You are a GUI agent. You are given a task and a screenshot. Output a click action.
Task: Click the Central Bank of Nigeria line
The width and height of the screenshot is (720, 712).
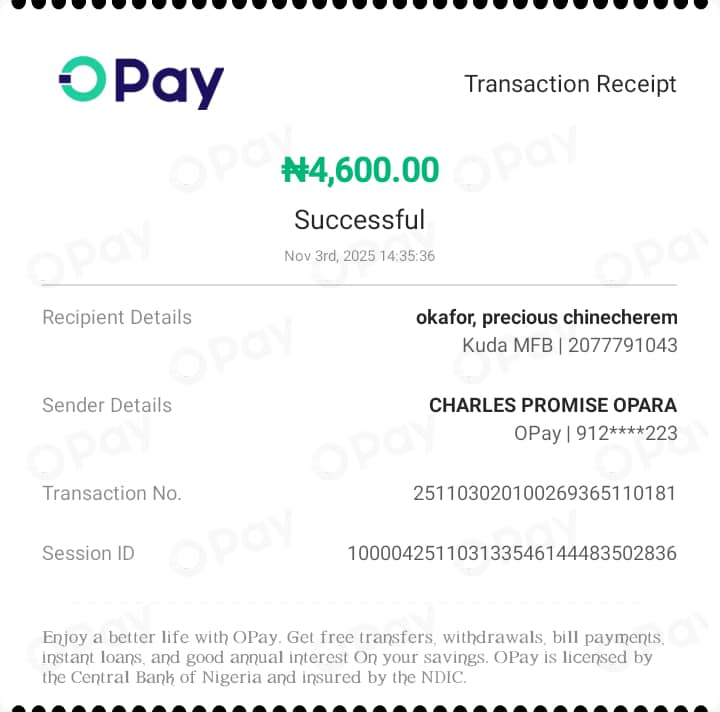pyautogui.click(x=254, y=678)
